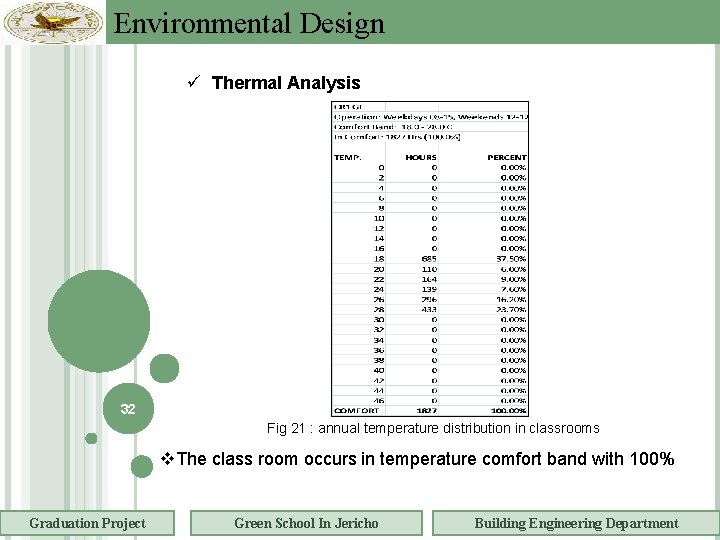The image size is (720, 540).
Task: Click the temperature 34 row label
Action: [x=379, y=340]
